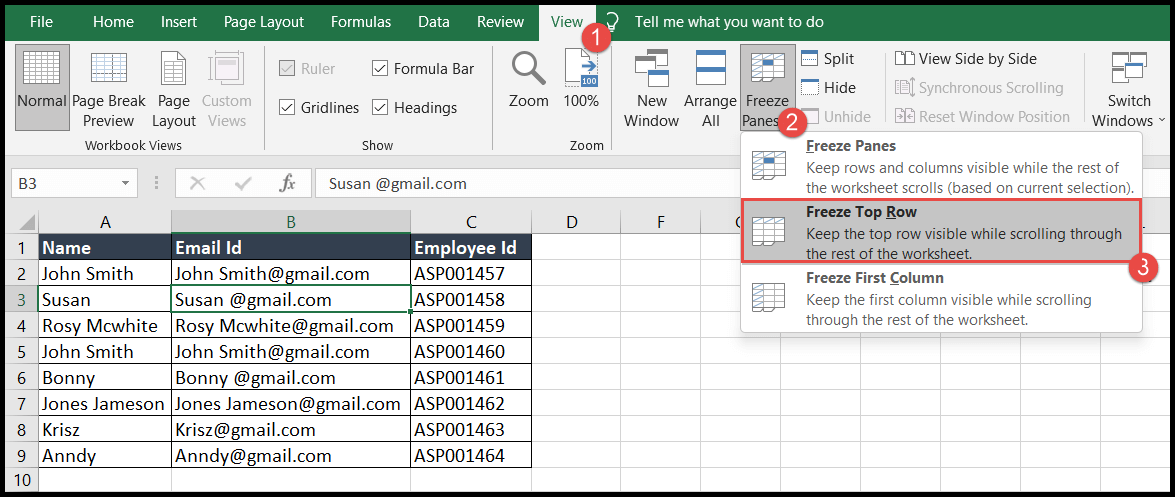Open the File tab
The width and height of the screenshot is (1175, 497).
(41, 22)
